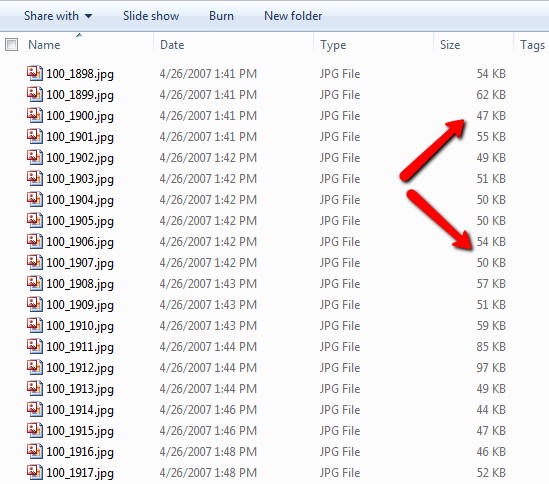Viewport: 549px width, 484px height.
Task: Click the icon beside 100_1915.jpg
Action: pyautogui.click(x=35, y=430)
